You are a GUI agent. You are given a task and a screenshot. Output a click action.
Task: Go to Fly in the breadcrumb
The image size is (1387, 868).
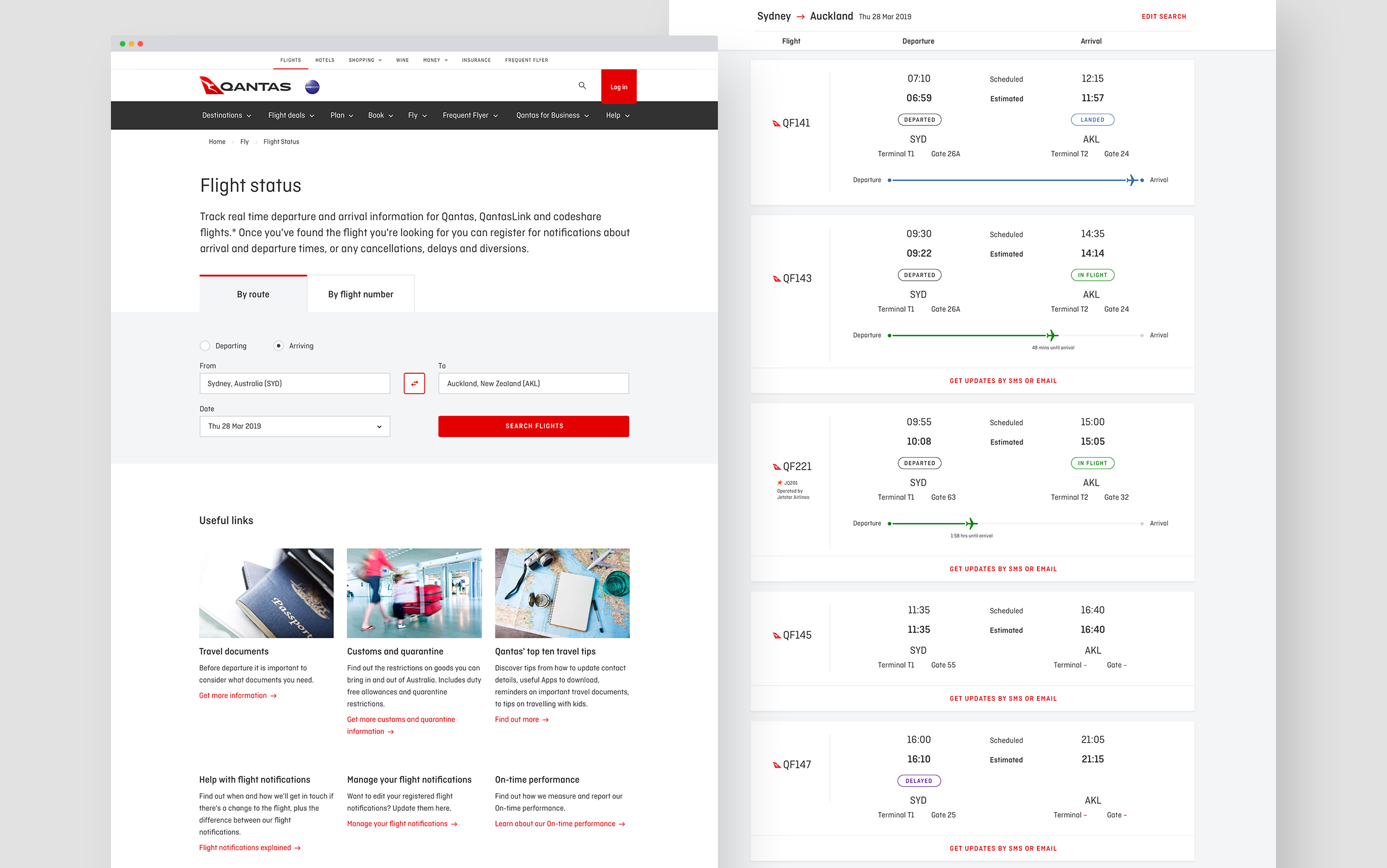click(245, 142)
